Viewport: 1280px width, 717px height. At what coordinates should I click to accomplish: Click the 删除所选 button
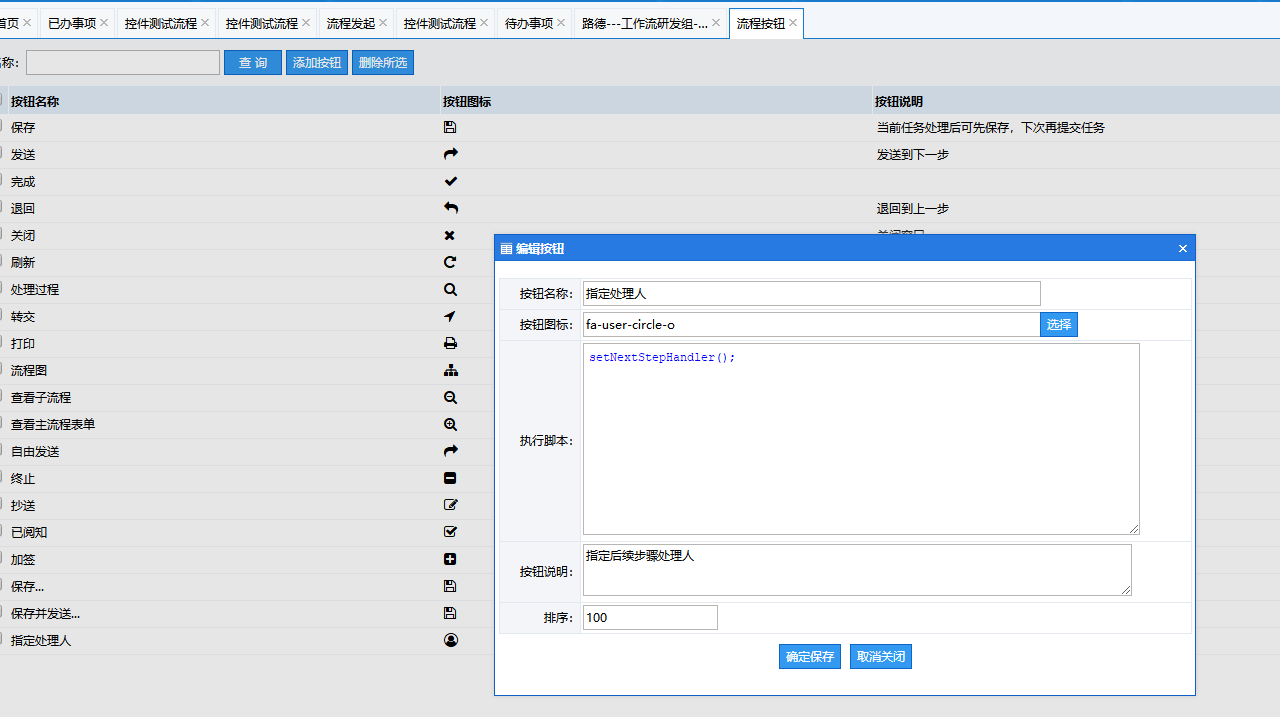pos(383,63)
